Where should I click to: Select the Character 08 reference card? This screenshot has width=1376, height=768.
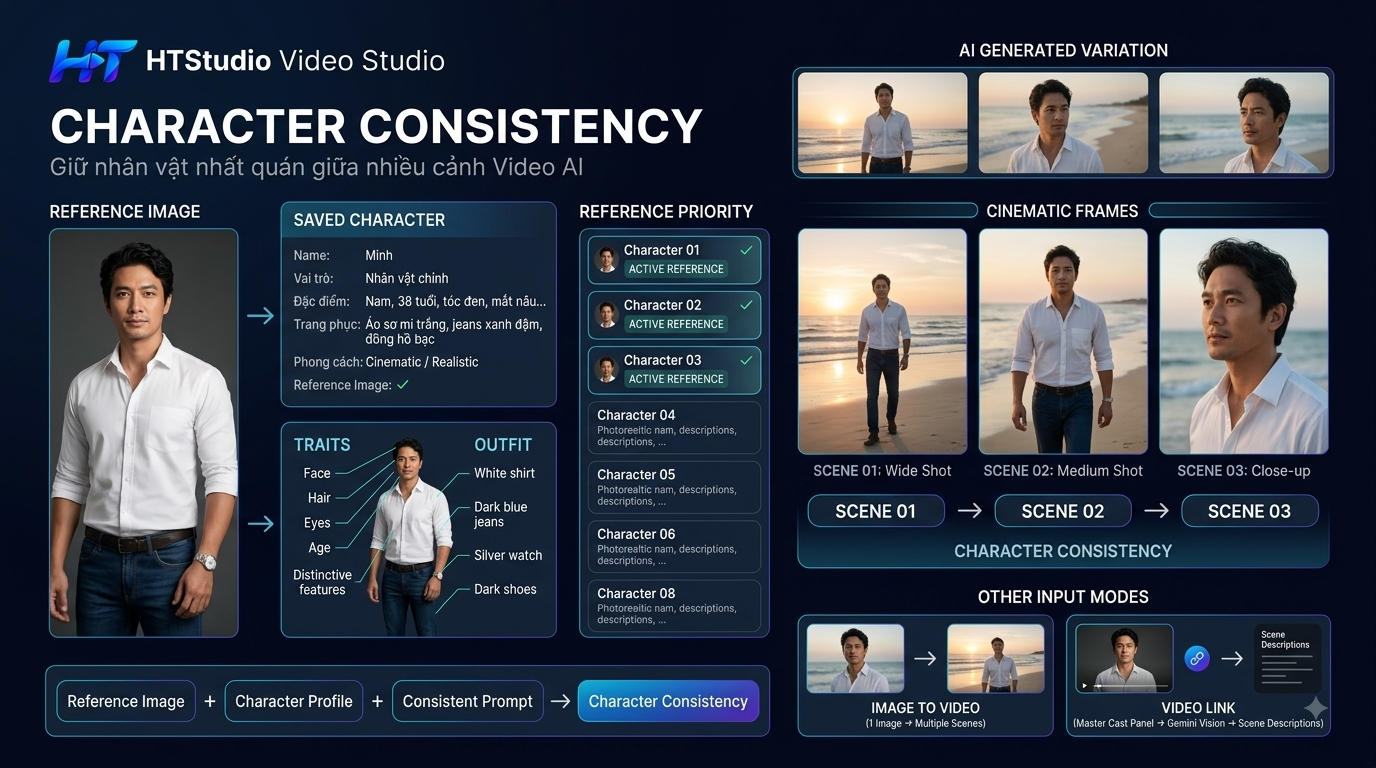[674, 606]
